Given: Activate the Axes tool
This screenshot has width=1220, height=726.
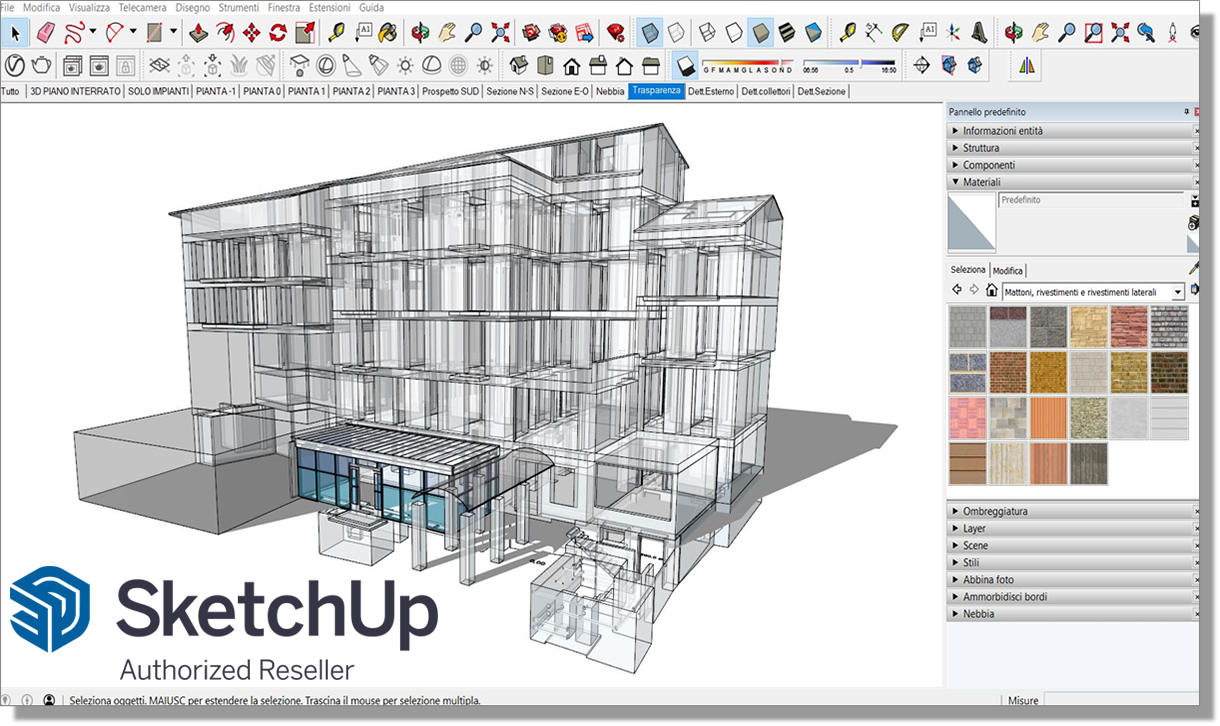Looking at the screenshot, I should click(x=954, y=33).
